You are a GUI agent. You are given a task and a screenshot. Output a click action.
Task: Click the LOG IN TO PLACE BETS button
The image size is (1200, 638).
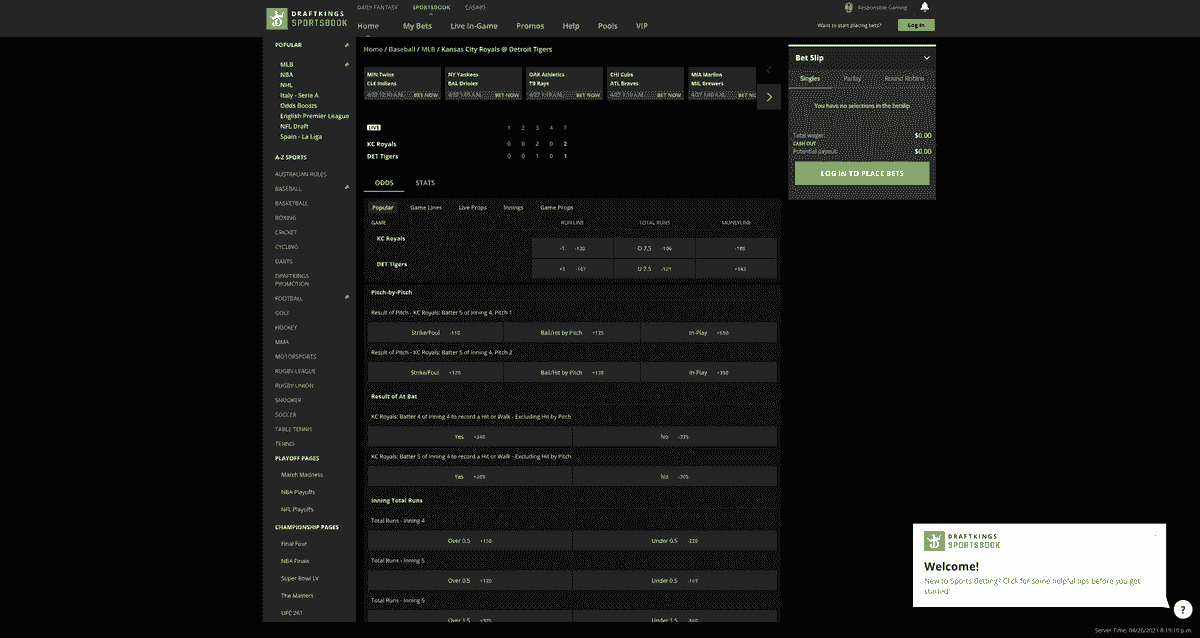click(861, 173)
